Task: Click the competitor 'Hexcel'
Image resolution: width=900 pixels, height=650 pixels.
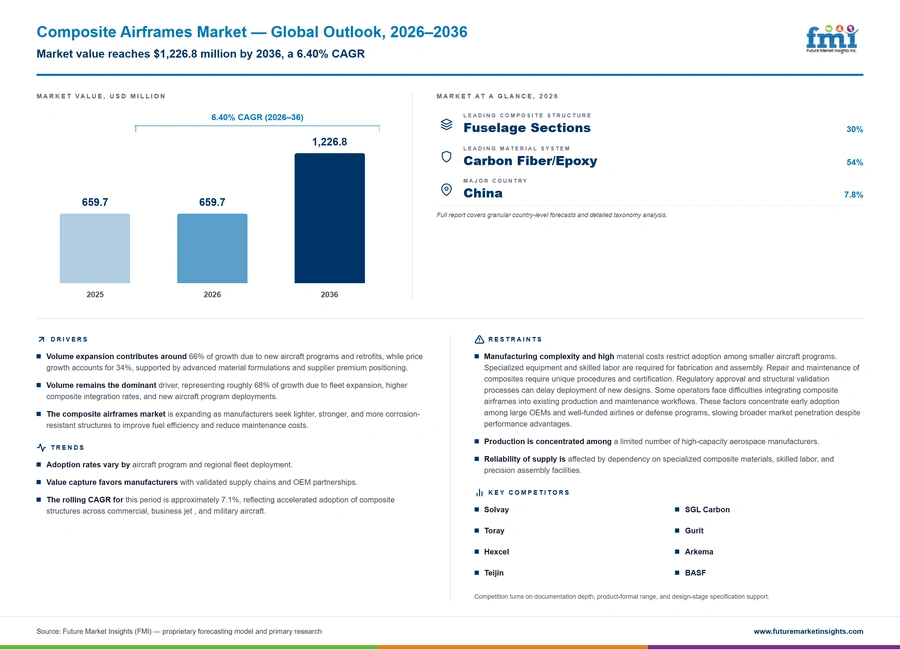Action: 496,552
